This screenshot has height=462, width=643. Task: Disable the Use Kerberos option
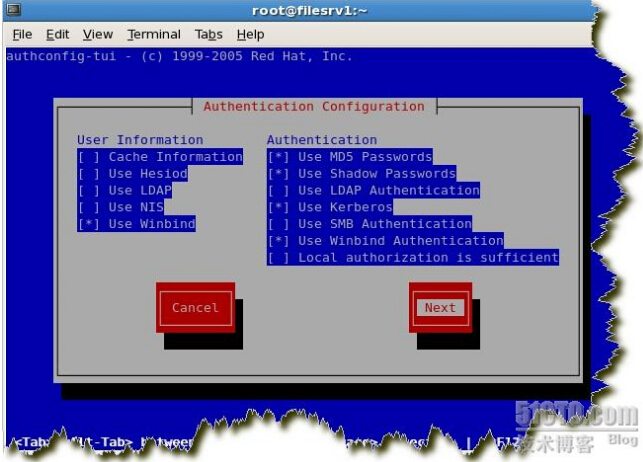[330, 207]
